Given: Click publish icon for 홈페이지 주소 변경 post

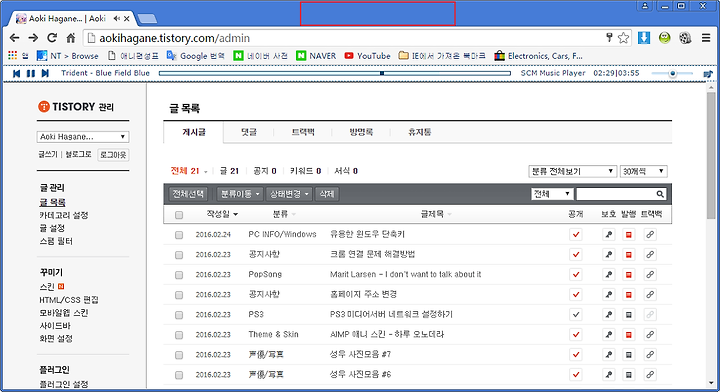Looking at the screenshot, I should coord(629,295).
